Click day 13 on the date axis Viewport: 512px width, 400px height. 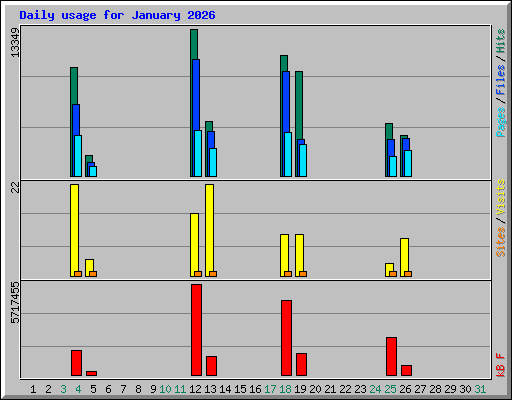click(210, 389)
